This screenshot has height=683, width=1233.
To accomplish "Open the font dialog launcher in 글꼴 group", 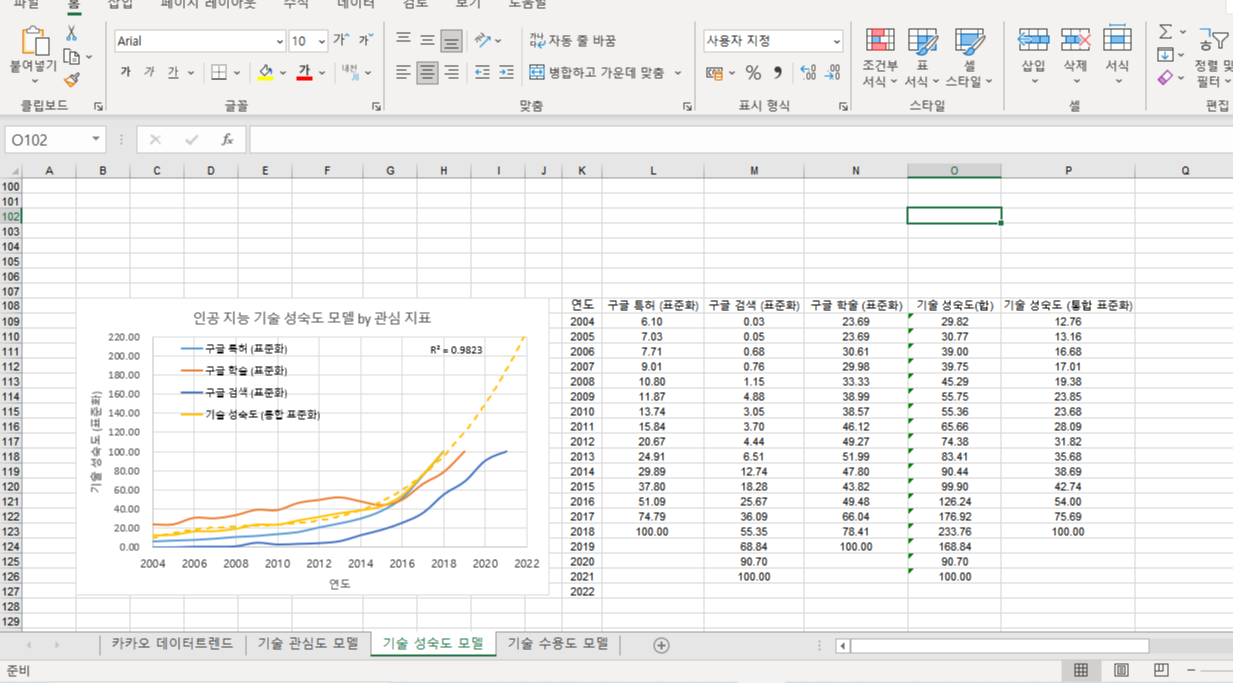I will [x=376, y=106].
